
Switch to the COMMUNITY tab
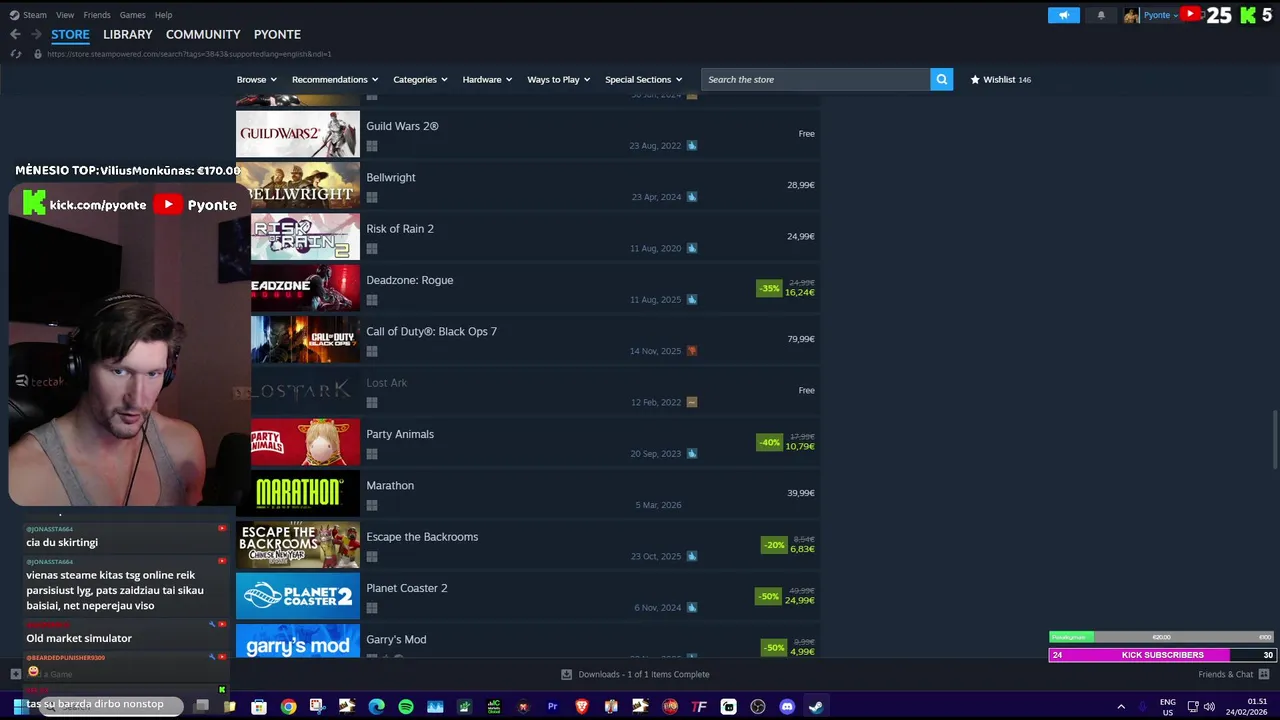click(203, 34)
